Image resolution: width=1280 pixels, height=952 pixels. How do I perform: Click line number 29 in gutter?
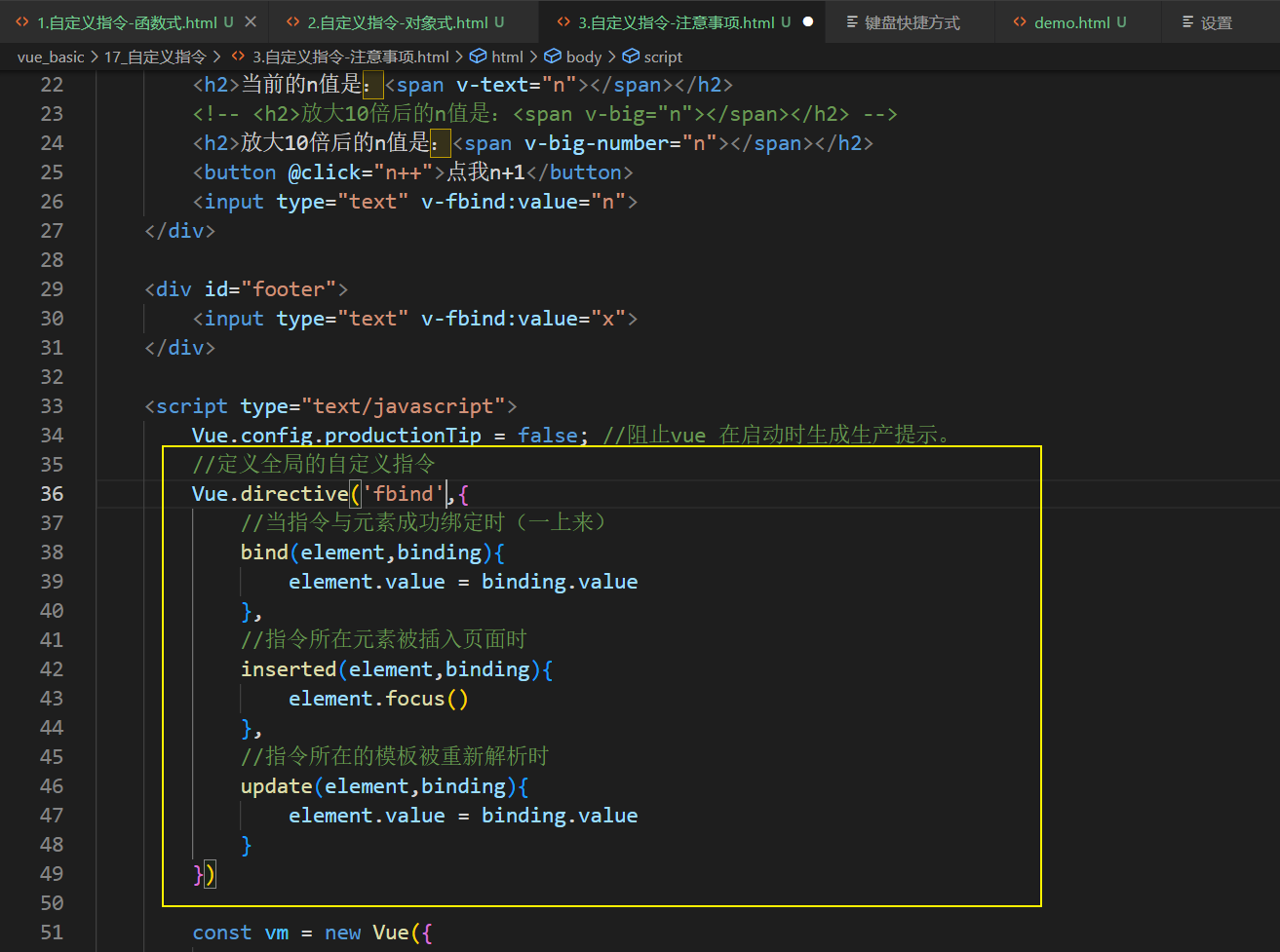pos(52,289)
